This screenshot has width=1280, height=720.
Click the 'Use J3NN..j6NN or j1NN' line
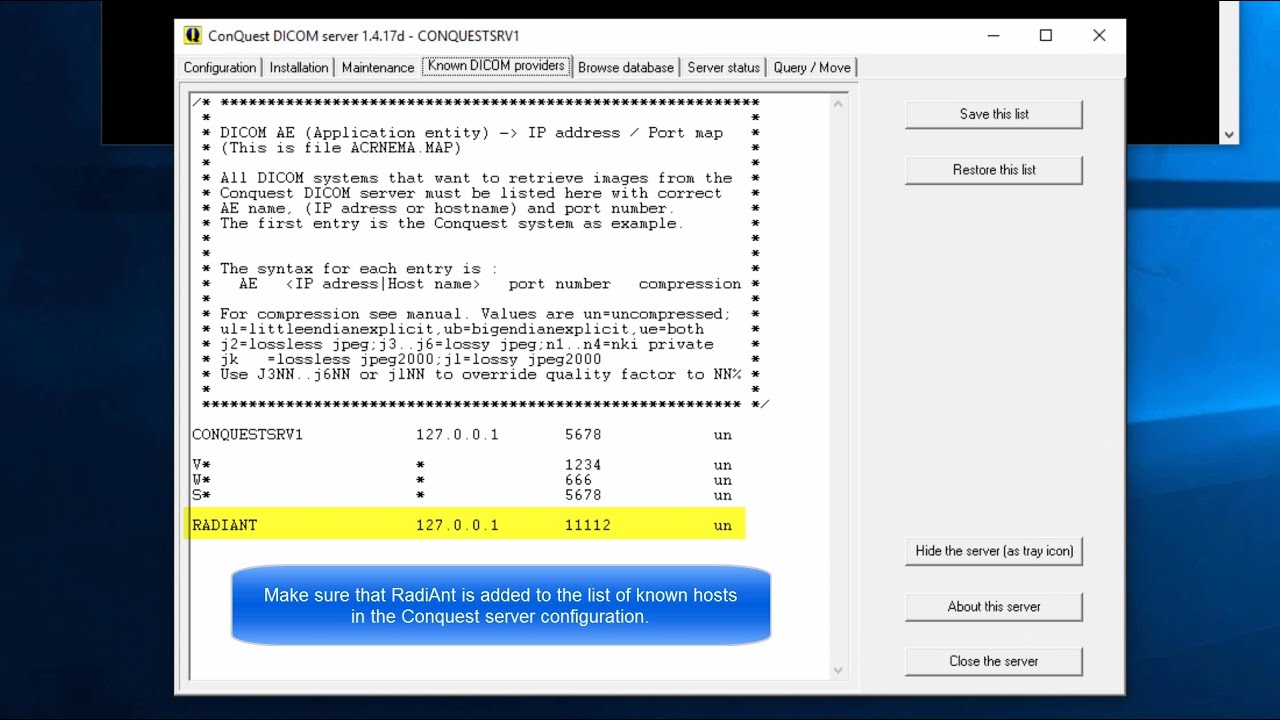coord(480,374)
